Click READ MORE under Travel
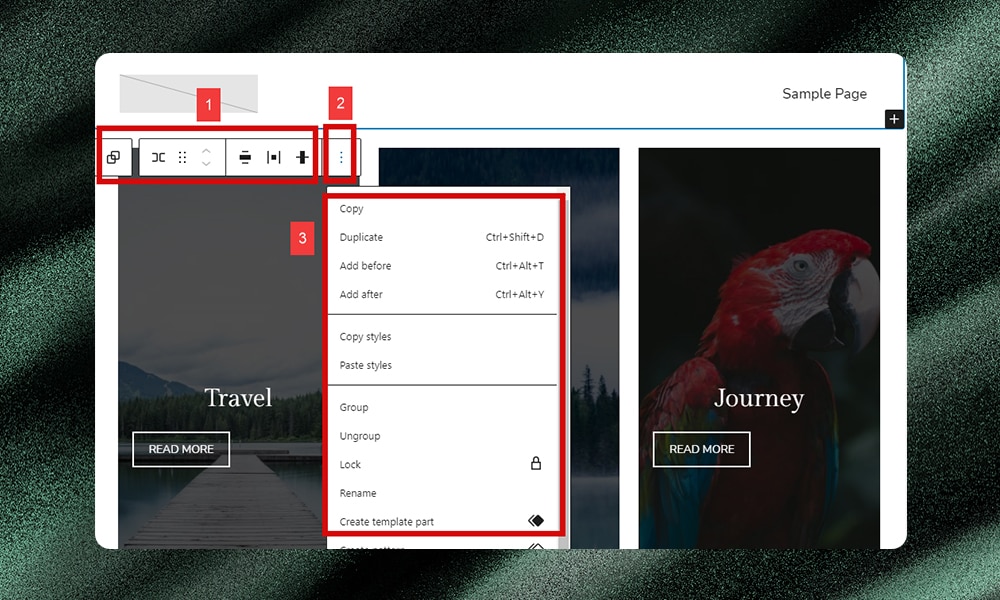The width and height of the screenshot is (1000, 600). click(x=181, y=449)
